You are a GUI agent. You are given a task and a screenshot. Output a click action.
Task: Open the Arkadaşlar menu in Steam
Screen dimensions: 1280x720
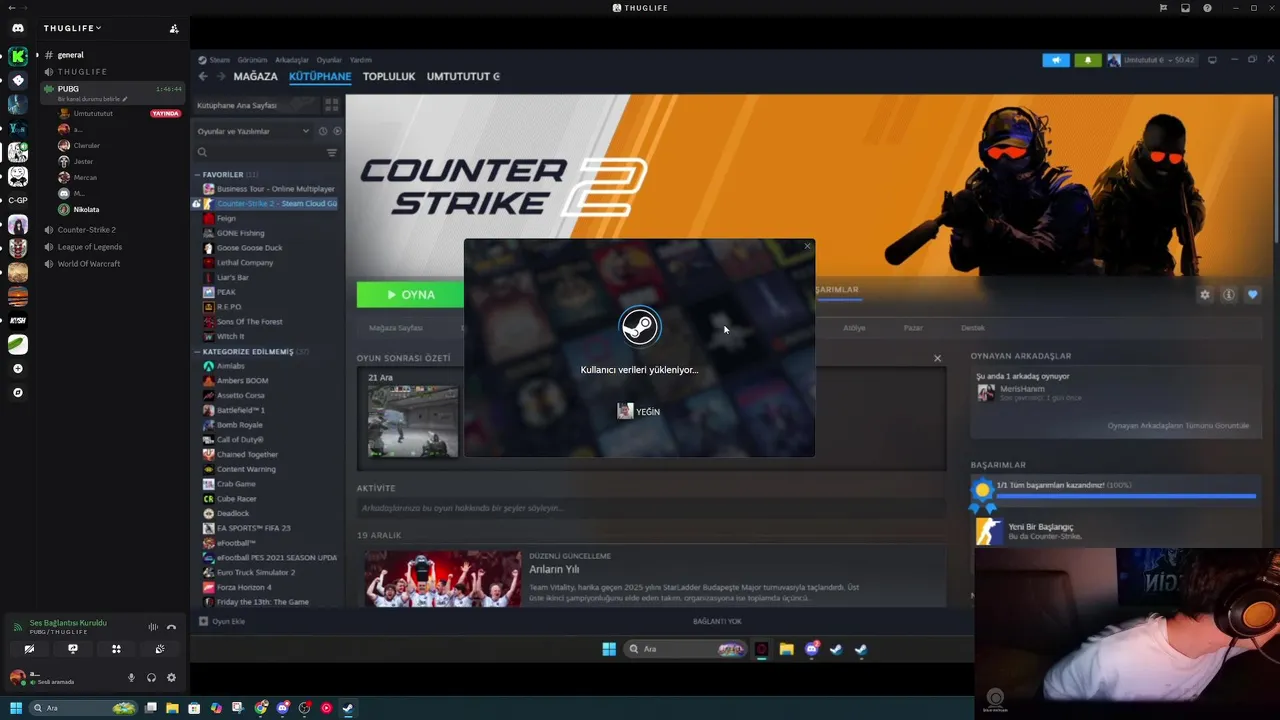(x=292, y=60)
